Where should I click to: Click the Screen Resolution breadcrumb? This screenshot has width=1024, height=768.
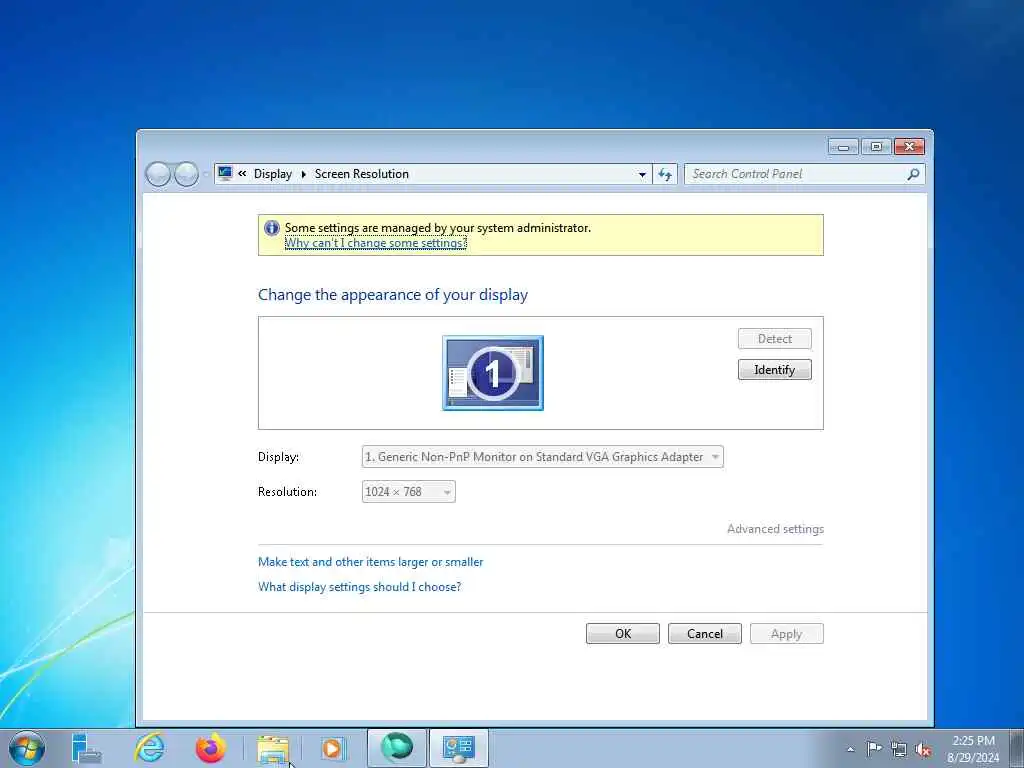[x=362, y=174]
